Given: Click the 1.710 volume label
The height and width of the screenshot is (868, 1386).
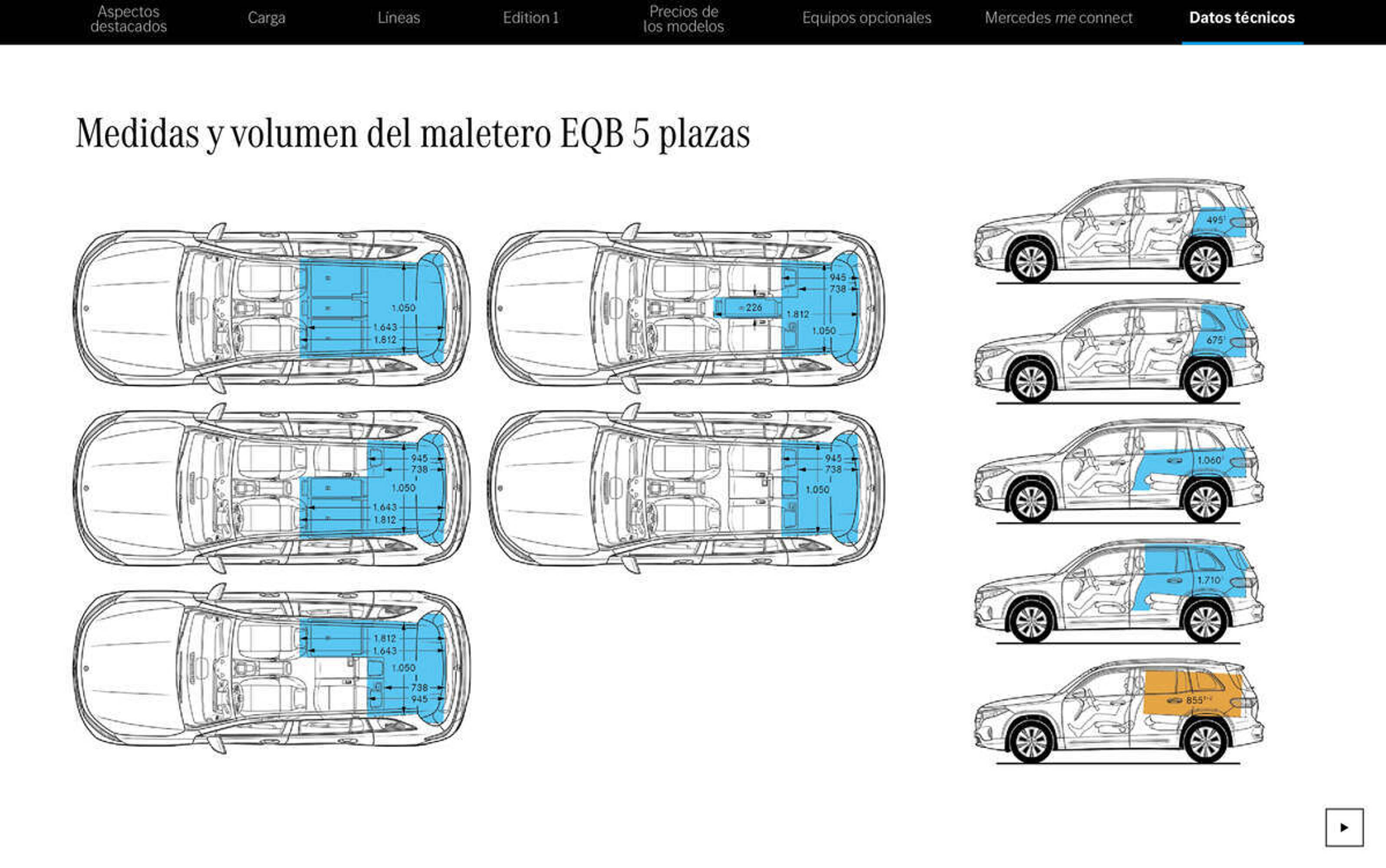Looking at the screenshot, I should pyautogui.click(x=1209, y=580).
